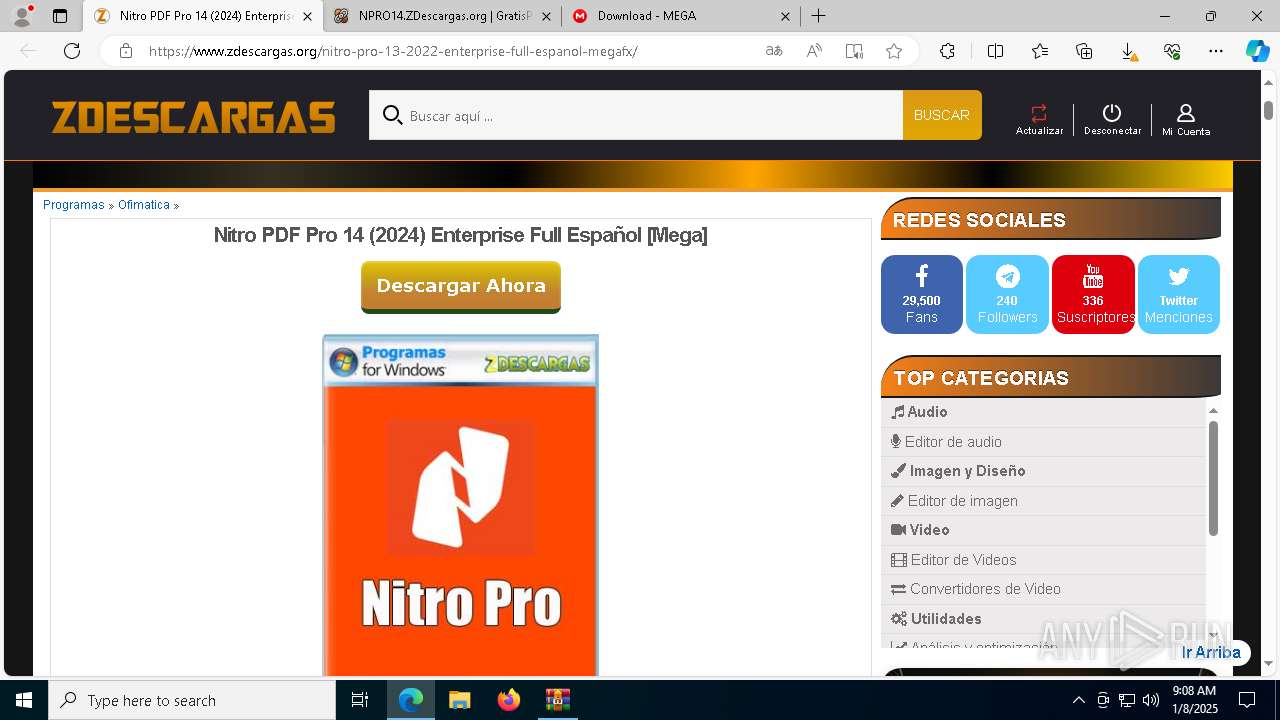The width and height of the screenshot is (1280, 720).
Task: Launch Firefox from the taskbar
Action: coord(509,700)
